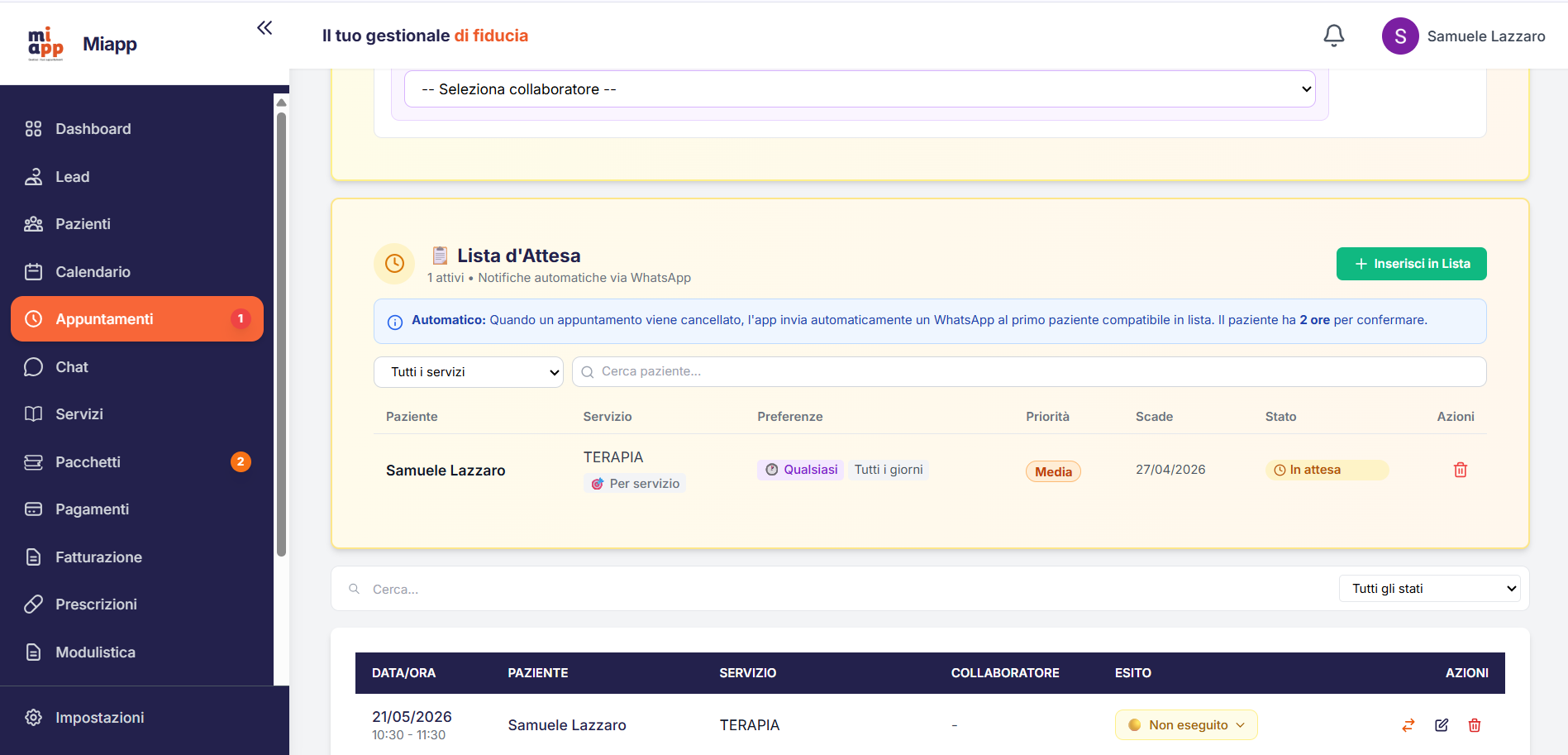Screen dimensions: 1568x755
Task: Collapse the sidebar with the double chevron
Action: click(264, 27)
